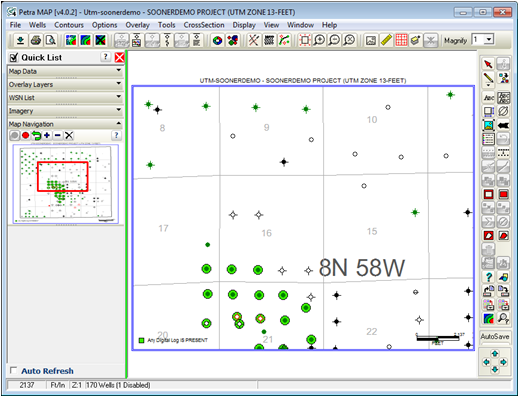Viewport: 519px width, 397px height.
Task: Close the Quick List panel with red X
Action: [119, 57]
